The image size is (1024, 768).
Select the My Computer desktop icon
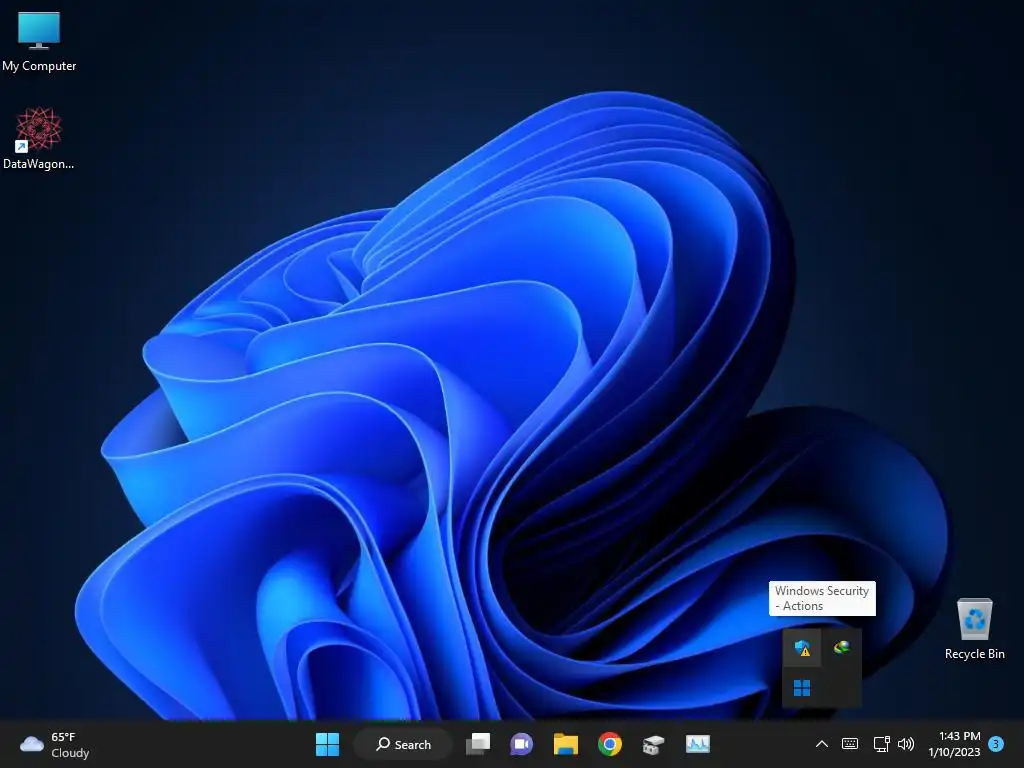(39, 40)
